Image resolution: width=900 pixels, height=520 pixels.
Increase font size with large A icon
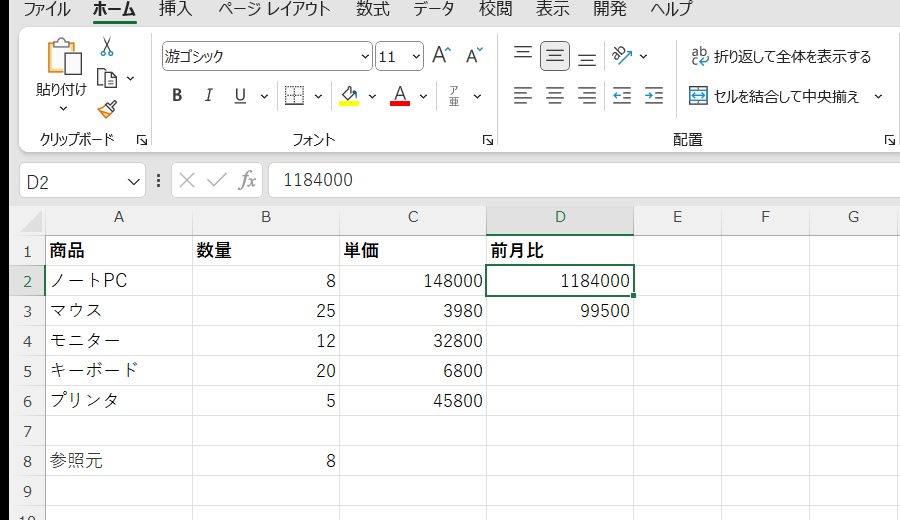point(441,56)
